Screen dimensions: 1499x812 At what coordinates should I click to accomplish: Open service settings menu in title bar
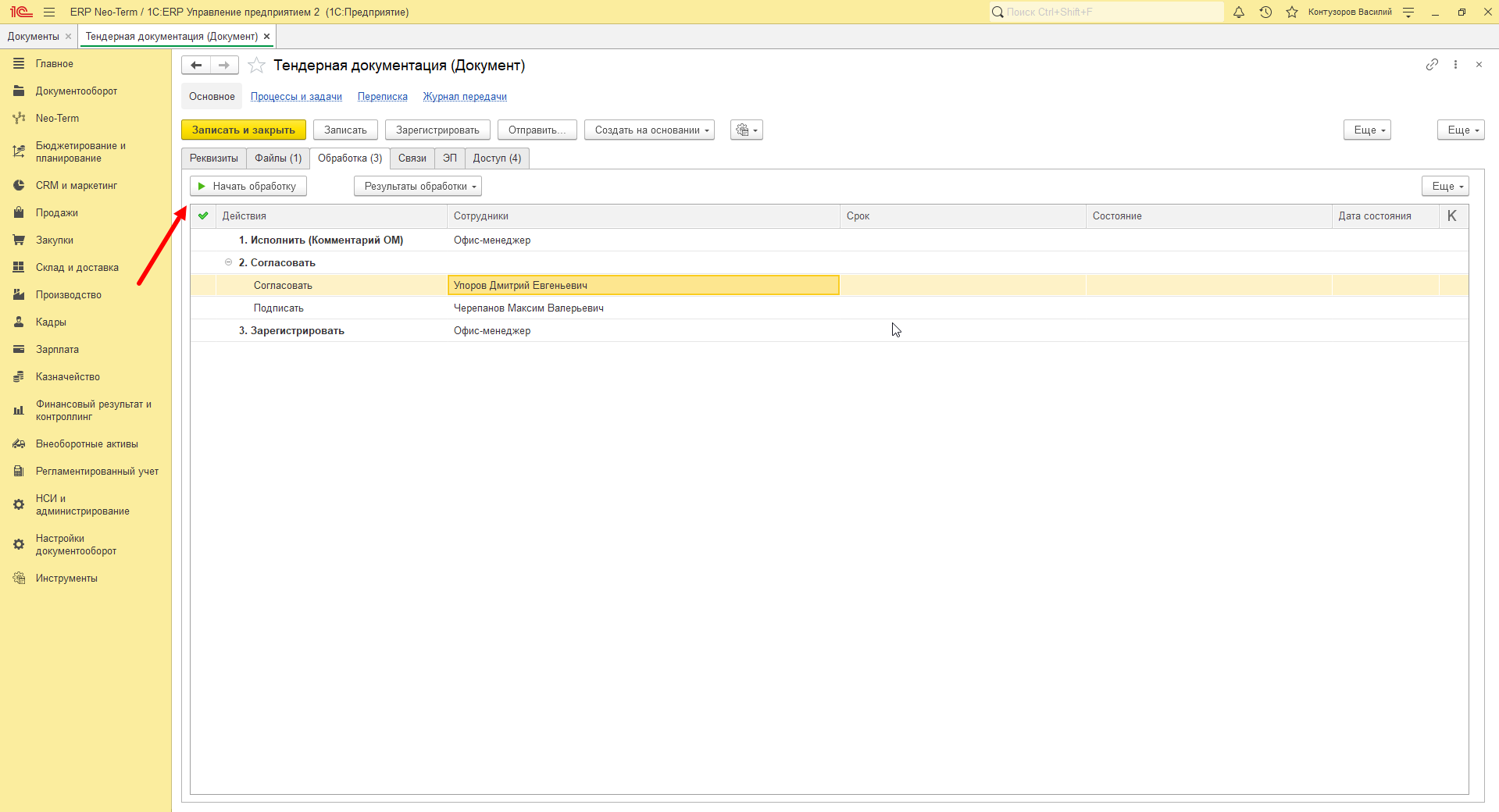coord(1408,12)
